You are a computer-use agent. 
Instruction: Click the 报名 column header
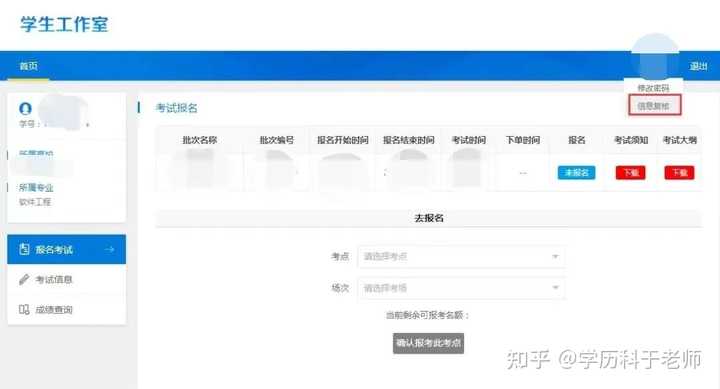pyautogui.click(x=577, y=140)
